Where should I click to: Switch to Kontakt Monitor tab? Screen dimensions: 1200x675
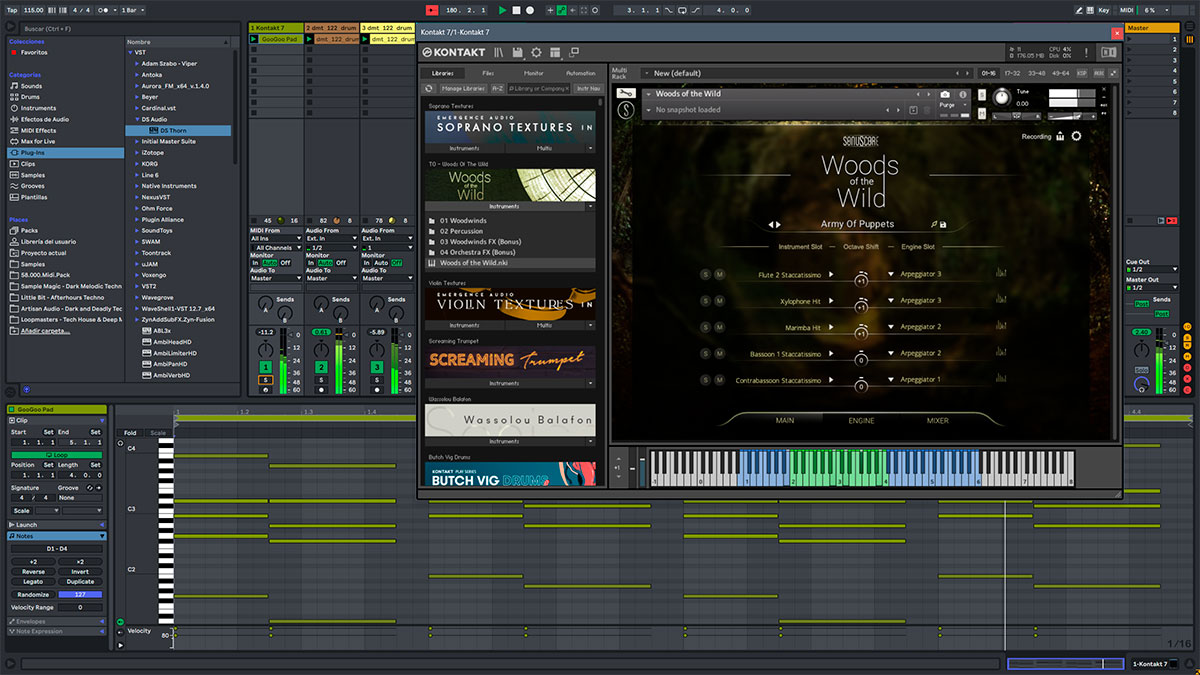[534, 73]
